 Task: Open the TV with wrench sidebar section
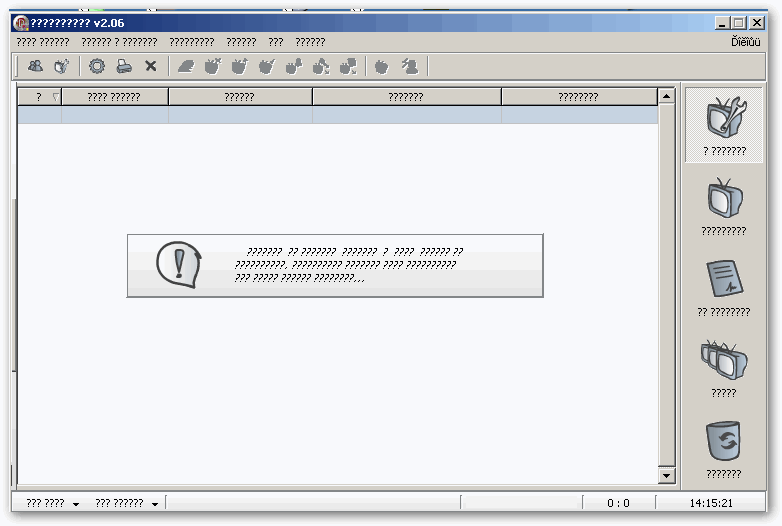[723, 124]
